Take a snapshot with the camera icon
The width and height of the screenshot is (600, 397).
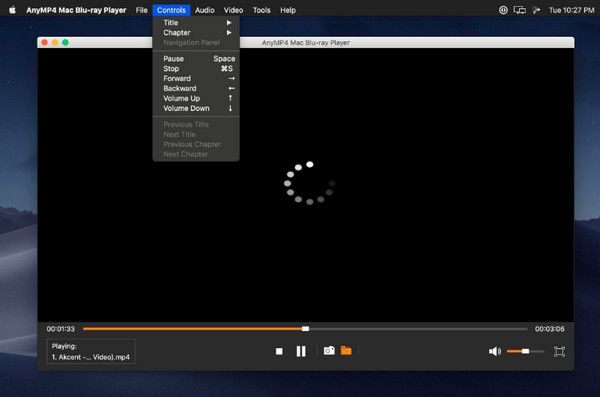329,350
